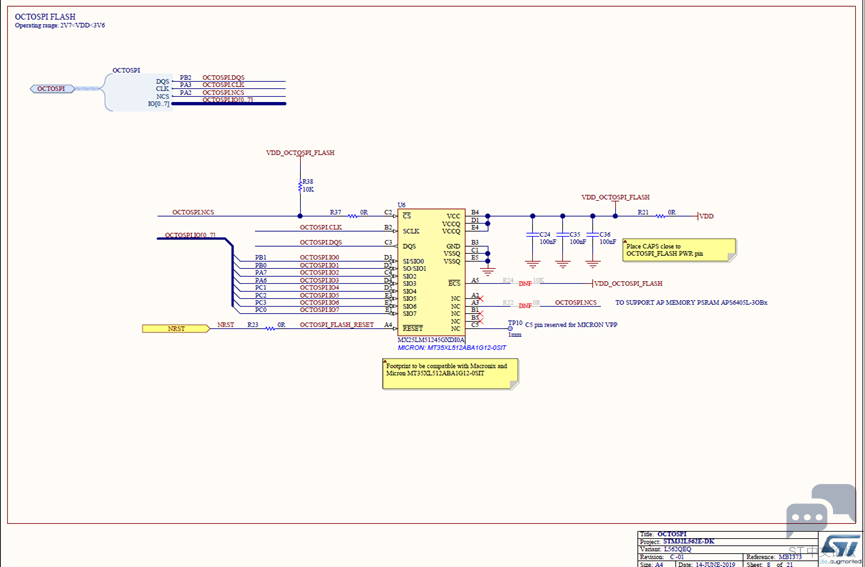
Task: Select the 'Title: OCTOSPI' title block field
Action: point(728,534)
